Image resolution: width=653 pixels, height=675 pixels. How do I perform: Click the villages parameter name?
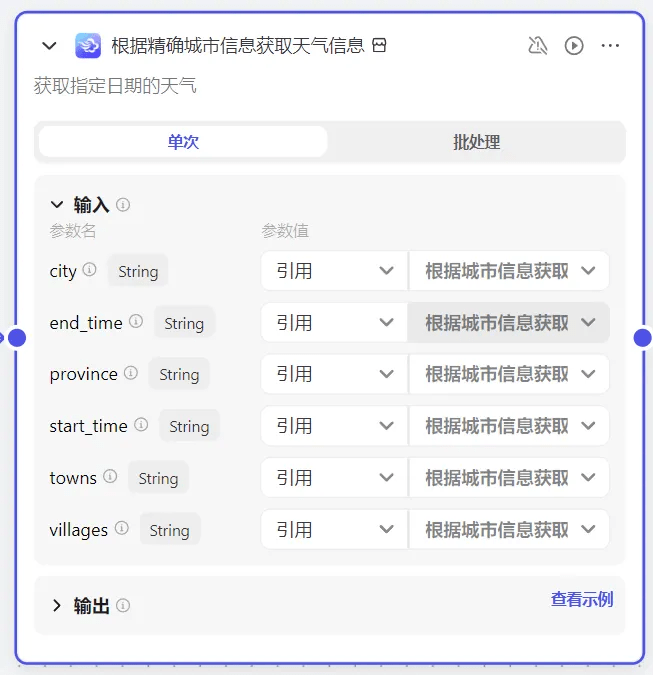[79, 530]
